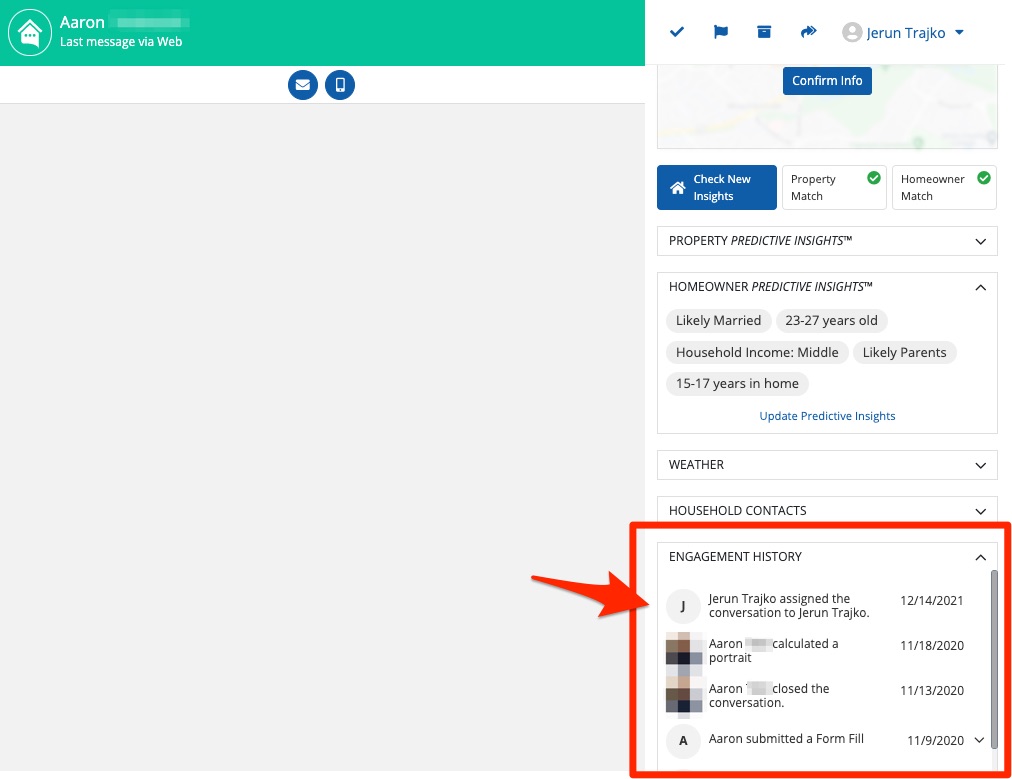
Task: Open the Jerun Trajko user dropdown
Action: click(904, 33)
